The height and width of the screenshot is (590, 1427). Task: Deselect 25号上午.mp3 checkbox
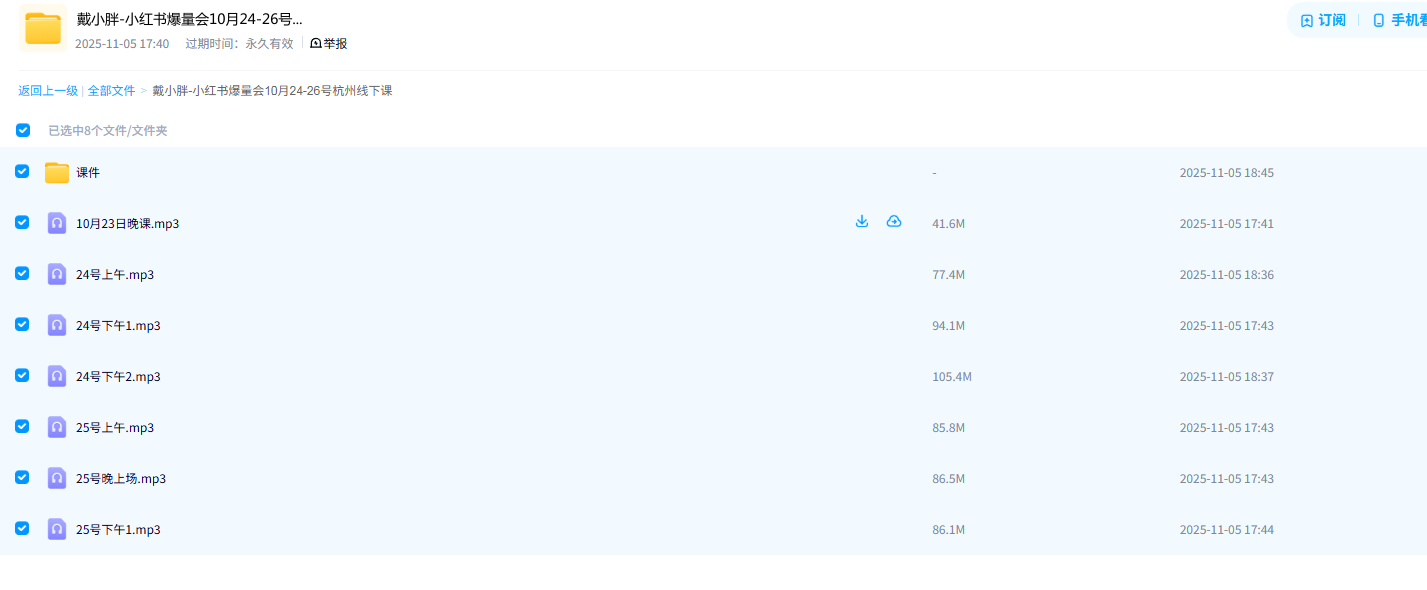click(22, 427)
